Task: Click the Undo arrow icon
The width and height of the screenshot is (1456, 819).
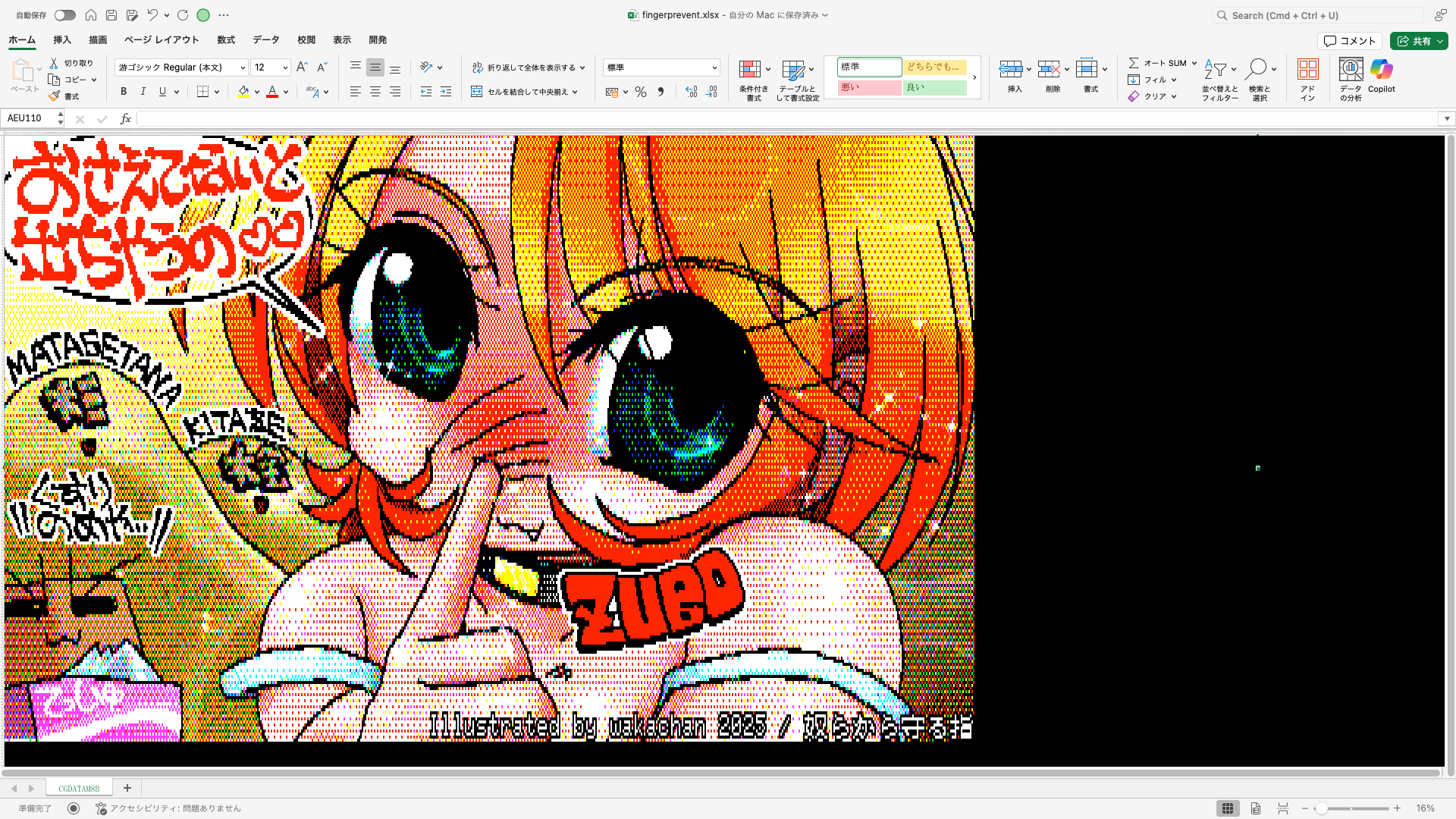Action: click(152, 15)
